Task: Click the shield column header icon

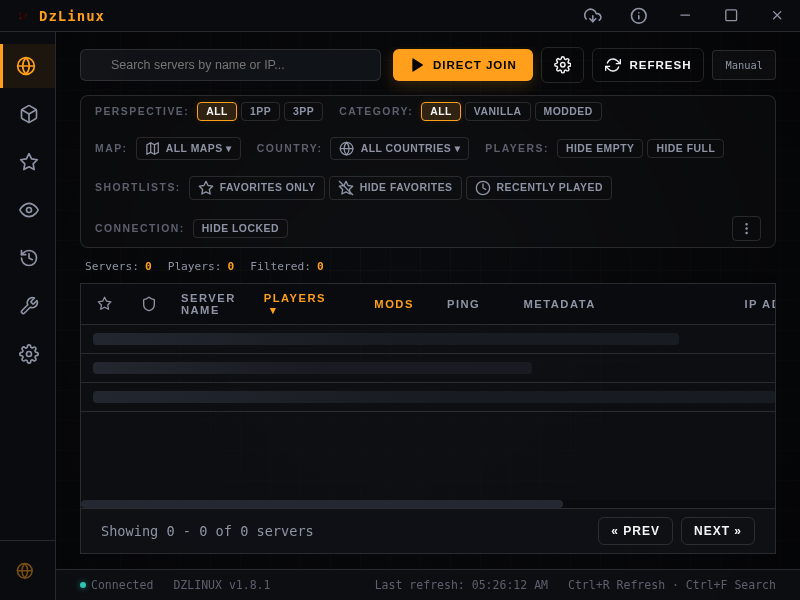Action: 148,304
